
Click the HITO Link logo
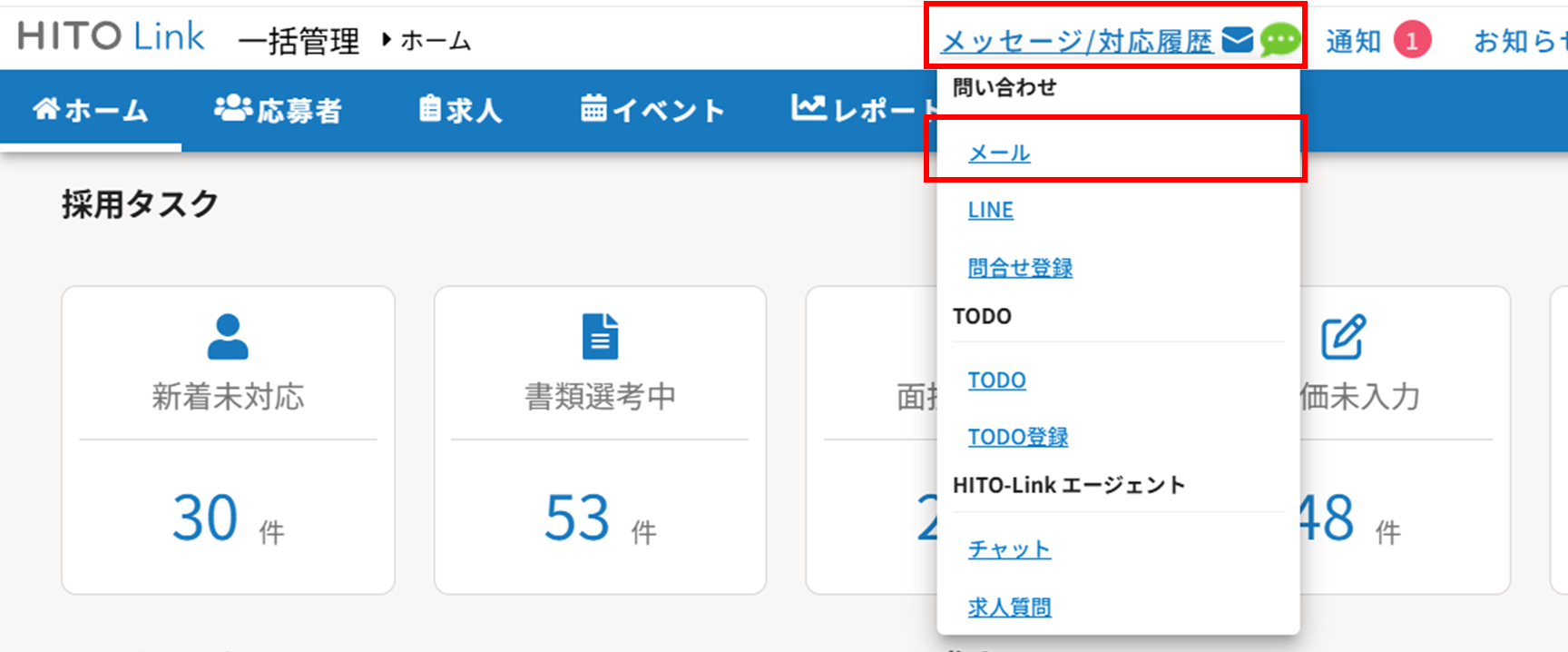pos(111,37)
